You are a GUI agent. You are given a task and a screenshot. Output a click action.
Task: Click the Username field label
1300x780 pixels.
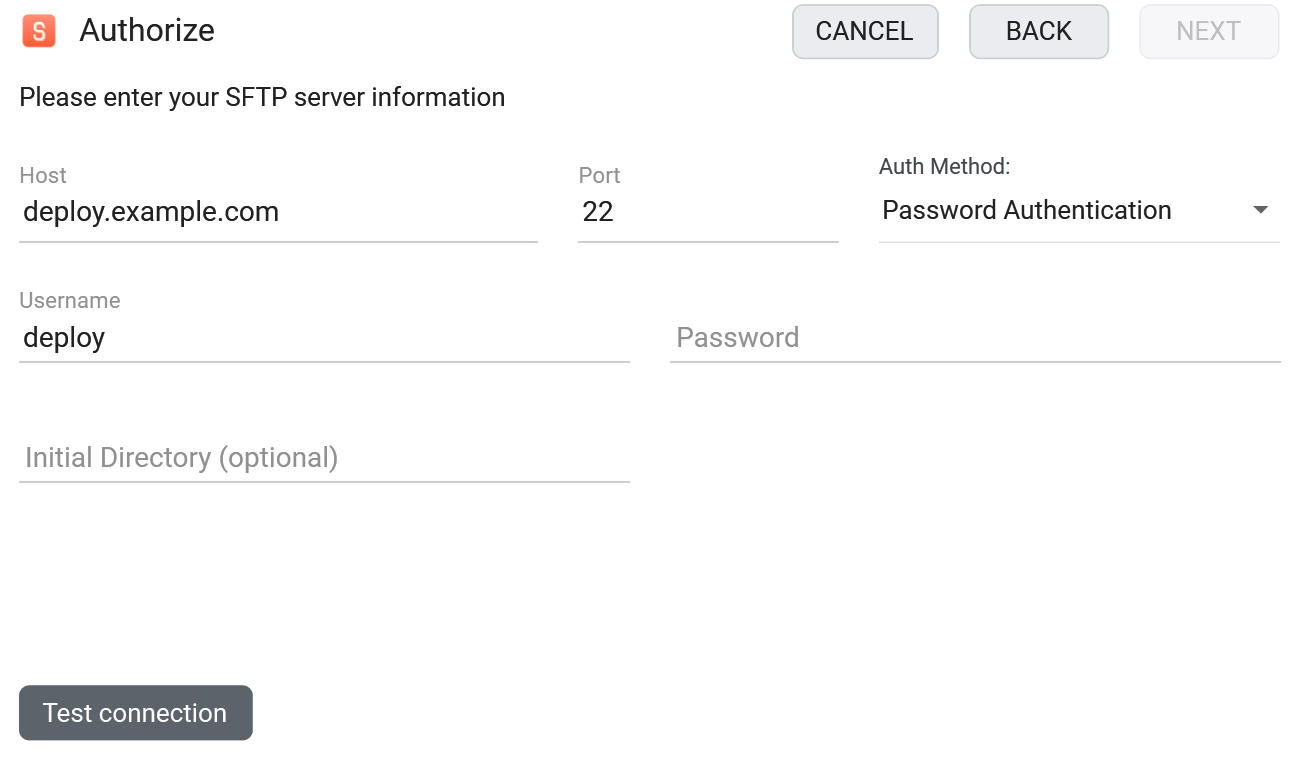70,301
